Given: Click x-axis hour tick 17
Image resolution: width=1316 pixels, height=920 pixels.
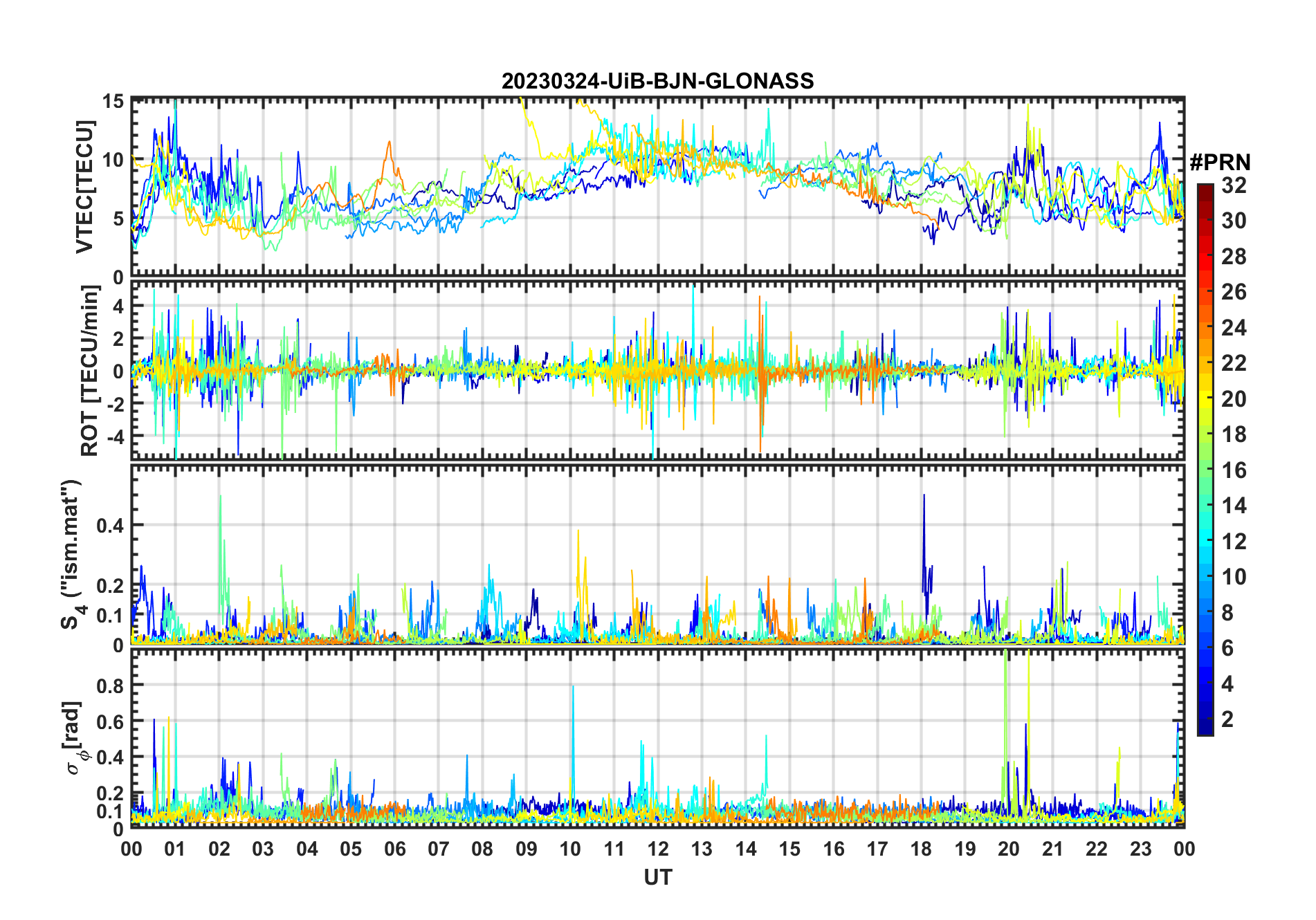Looking at the screenshot, I should click(877, 849).
